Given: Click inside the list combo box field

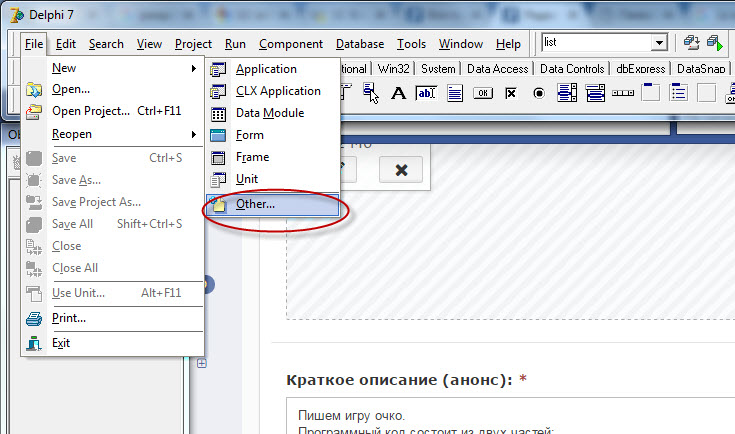Looking at the screenshot, I should [597, 43].
